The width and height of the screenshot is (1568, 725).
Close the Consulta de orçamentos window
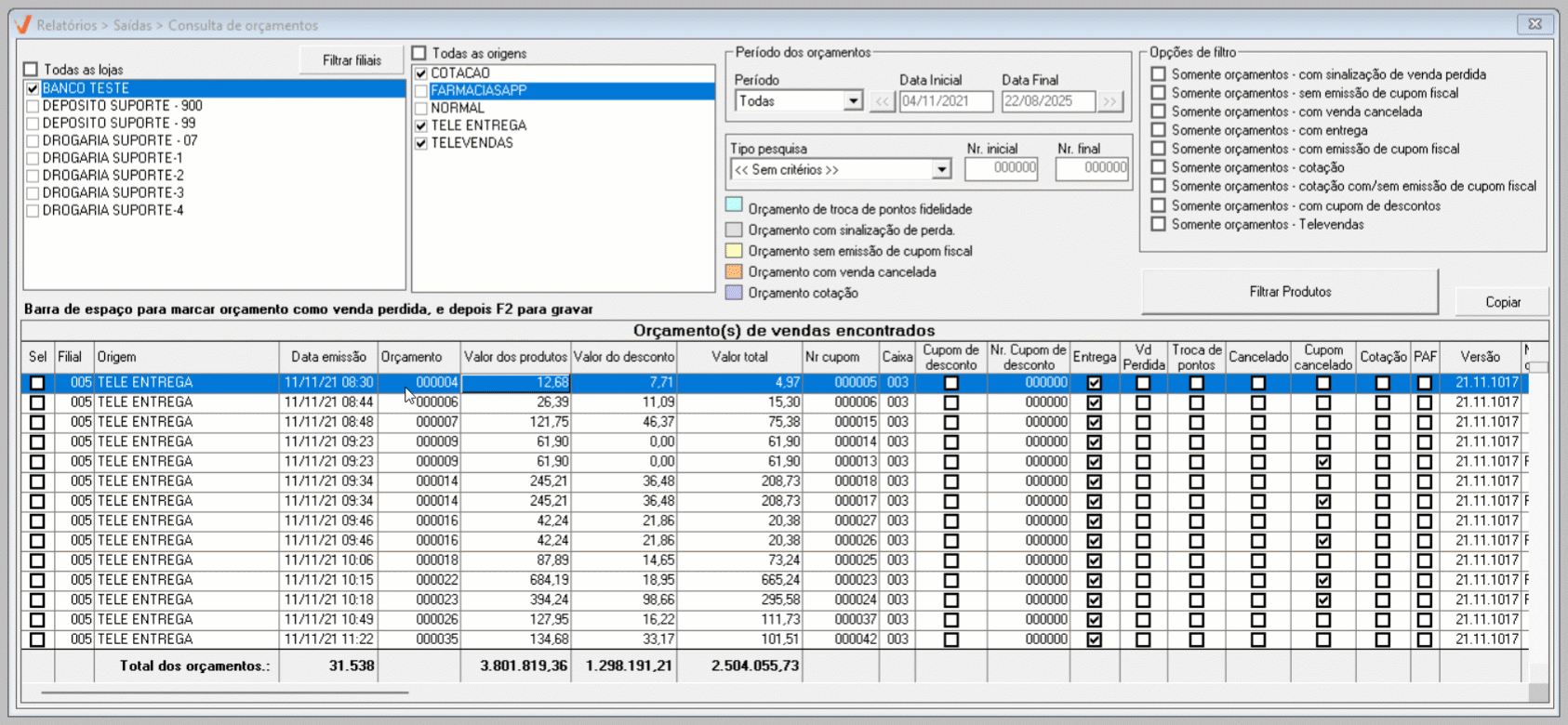pyautogui.click(x=1535, y=24)
